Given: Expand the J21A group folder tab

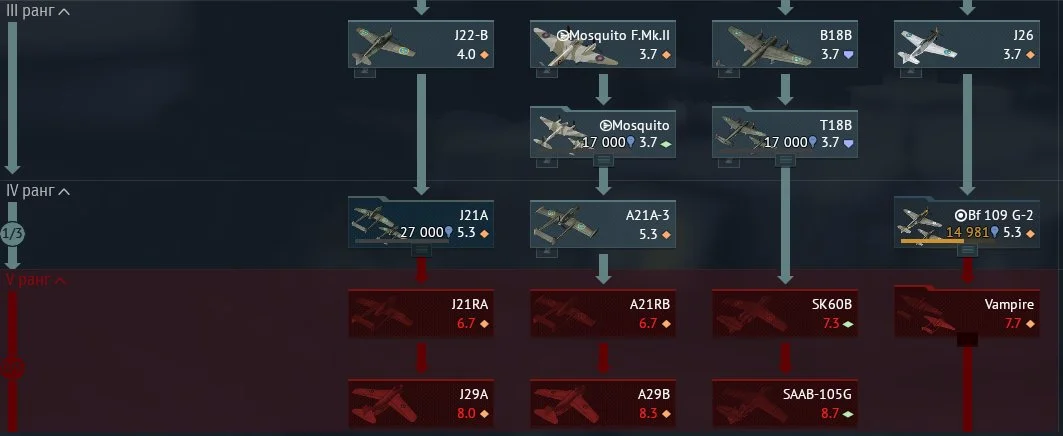Looking at the screenshot, I should click(421, 250).
